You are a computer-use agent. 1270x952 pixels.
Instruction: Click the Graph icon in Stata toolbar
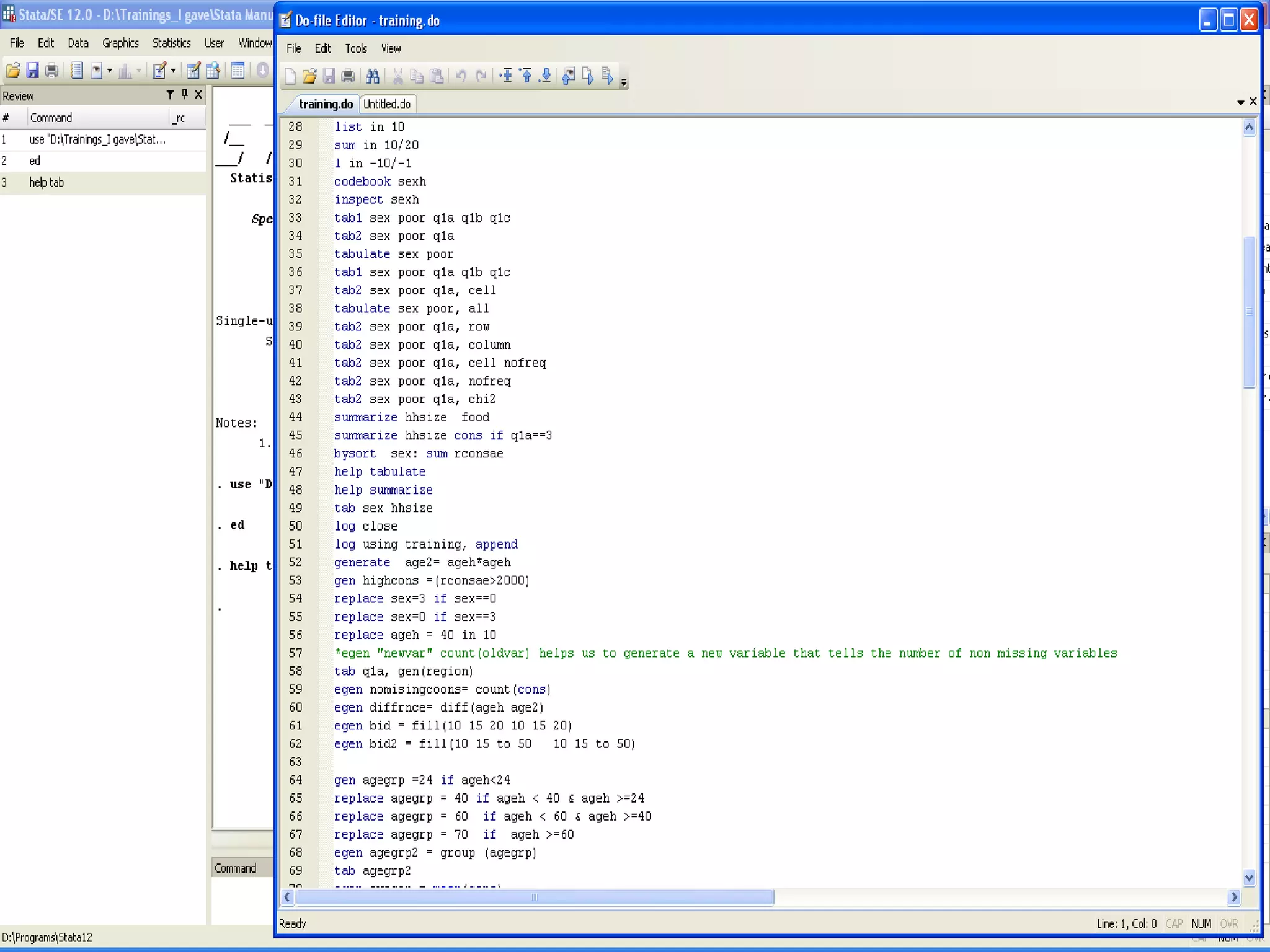(x=125, y=71)
